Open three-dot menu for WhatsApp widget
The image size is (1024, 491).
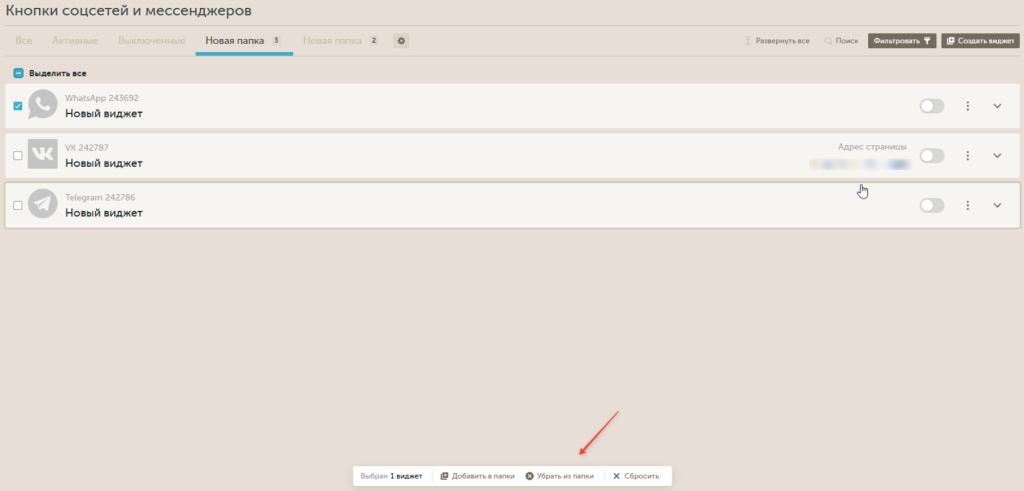pyautogui.click(x=967, y=106)
